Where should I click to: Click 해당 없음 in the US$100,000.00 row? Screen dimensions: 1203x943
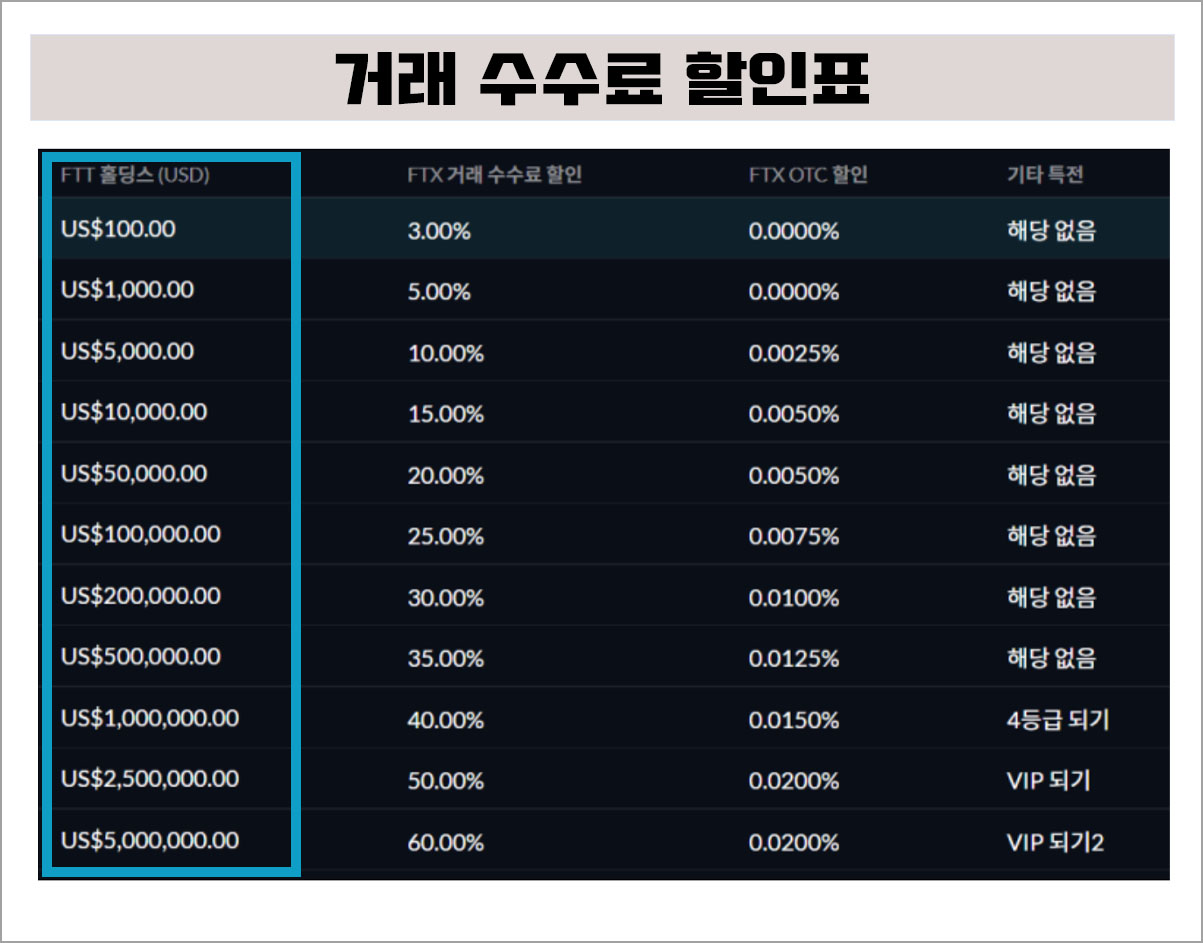[x=1051, y=536]
